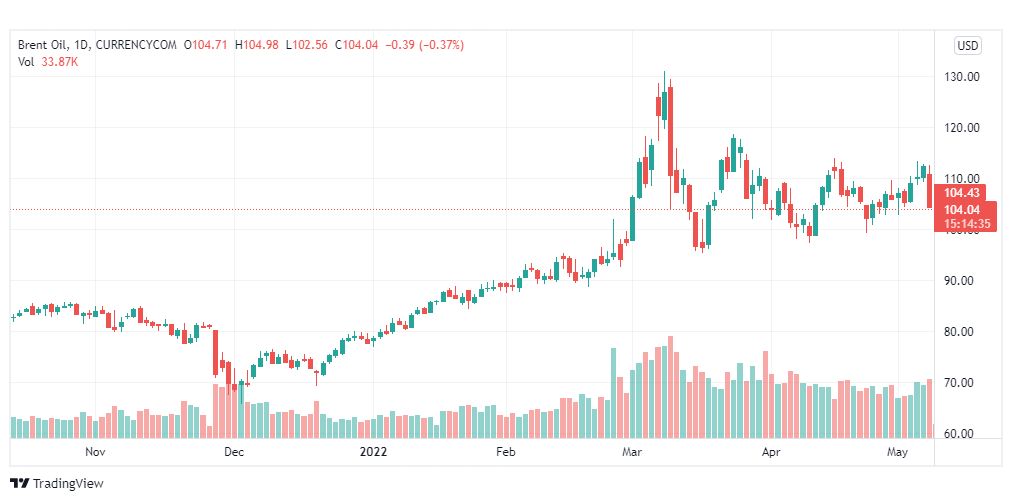Click the Vol 33.87K indicator label

tap(48, 62)
